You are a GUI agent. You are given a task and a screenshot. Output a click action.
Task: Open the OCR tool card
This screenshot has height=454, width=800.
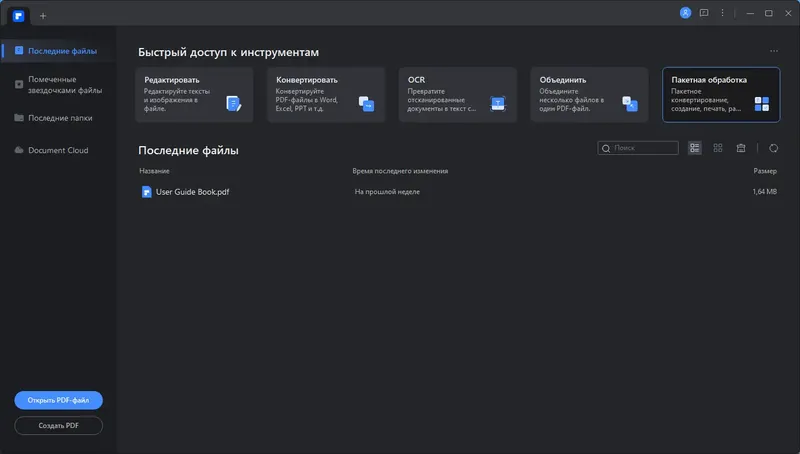tap(457, 95)
